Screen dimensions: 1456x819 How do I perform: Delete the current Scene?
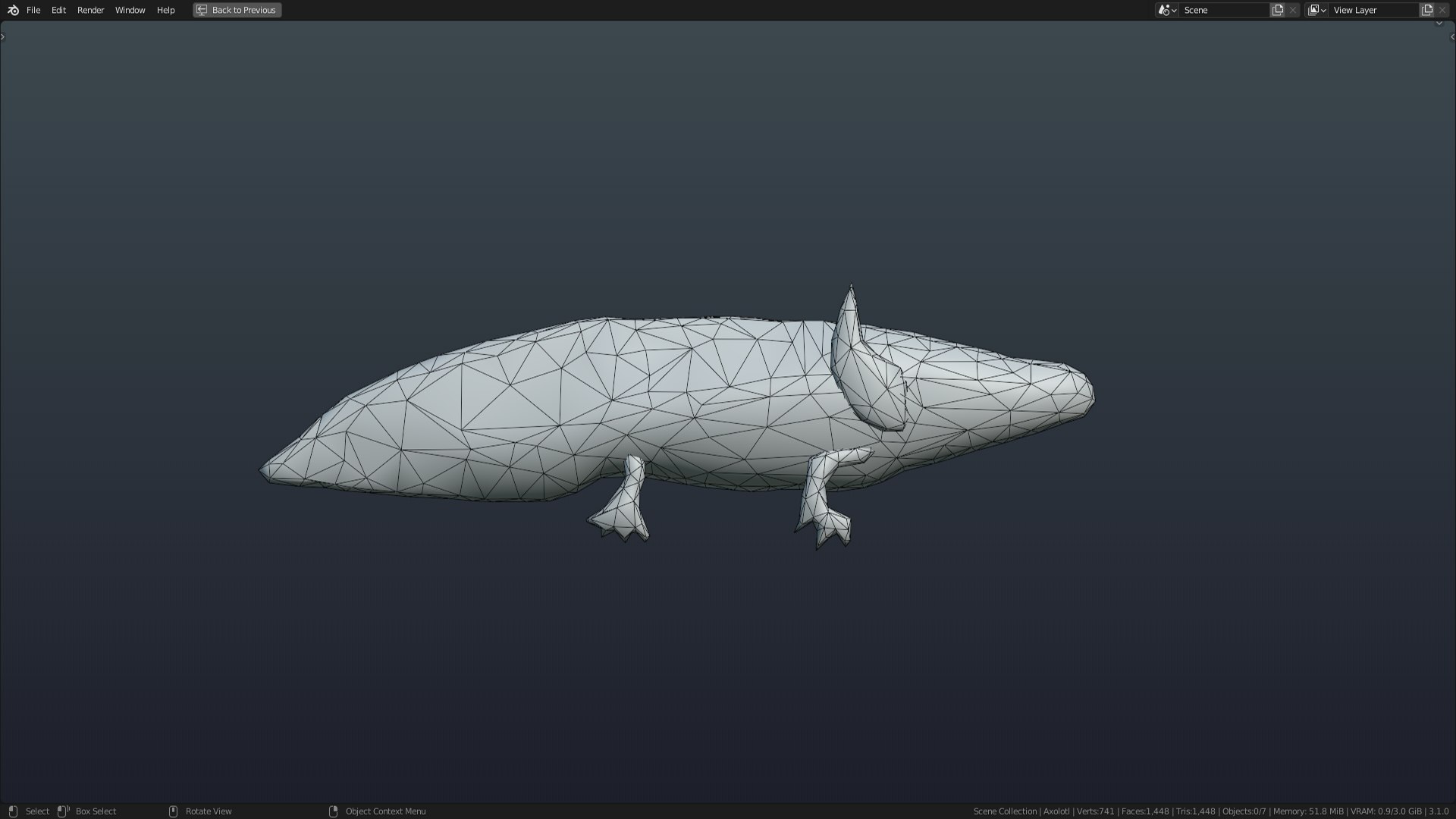coord(1293,10)
